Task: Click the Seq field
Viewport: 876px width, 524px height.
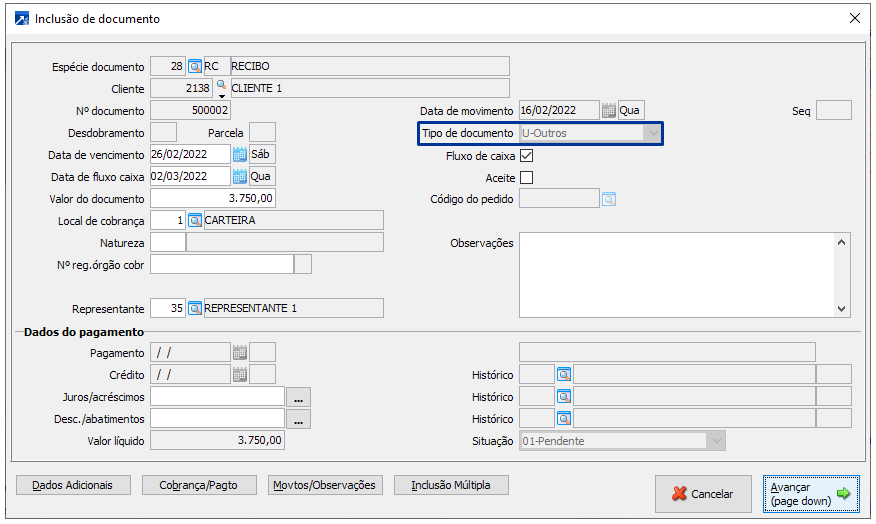Action: [834, 110]
